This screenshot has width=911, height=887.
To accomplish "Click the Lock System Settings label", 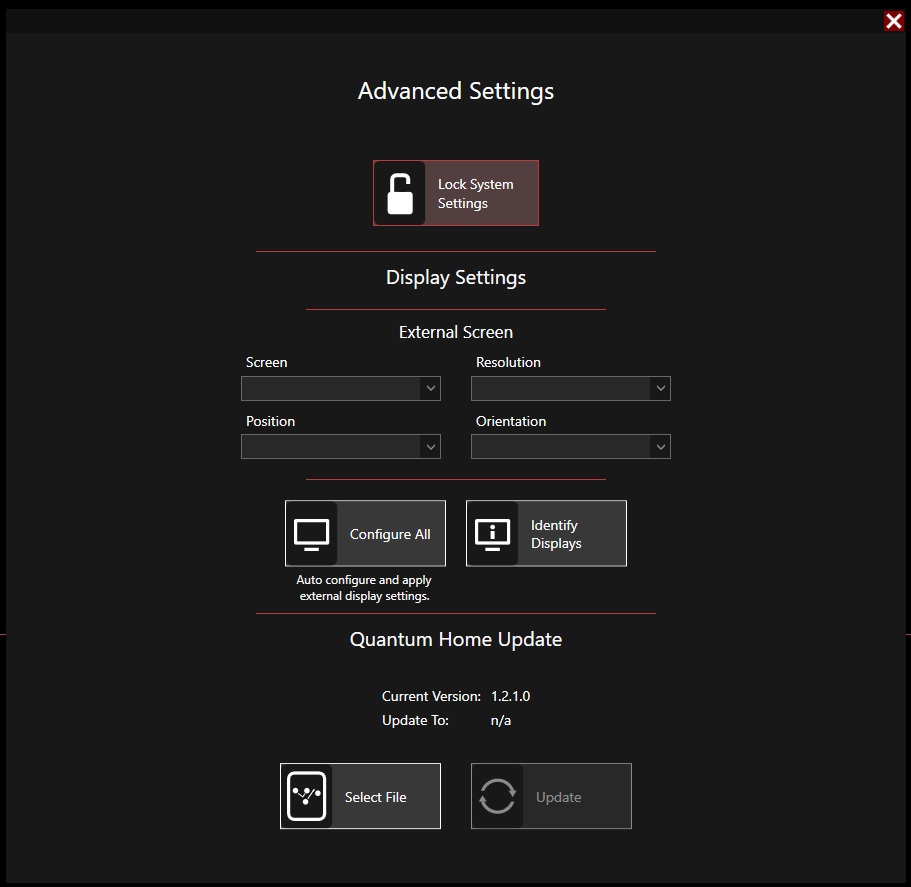I will coord(475,193).
